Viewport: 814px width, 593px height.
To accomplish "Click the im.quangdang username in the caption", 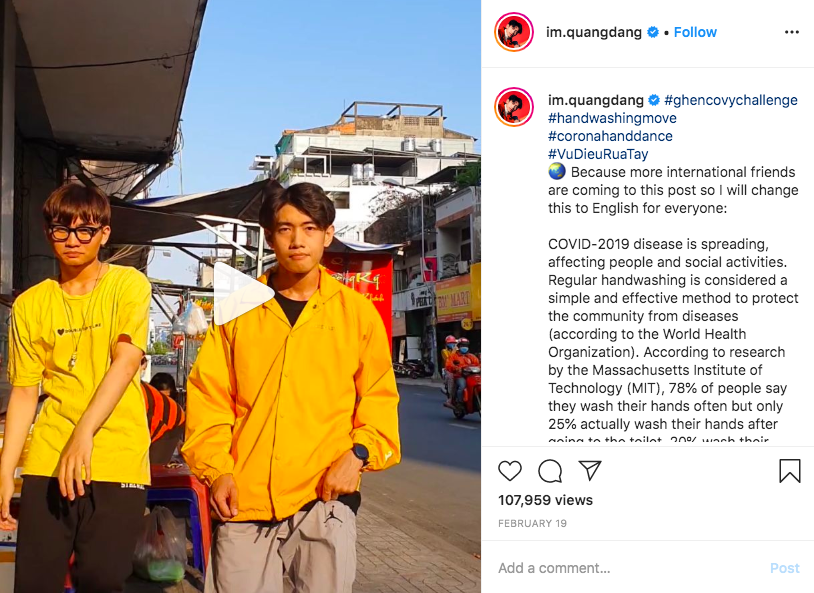I will (x=595, y=100).
